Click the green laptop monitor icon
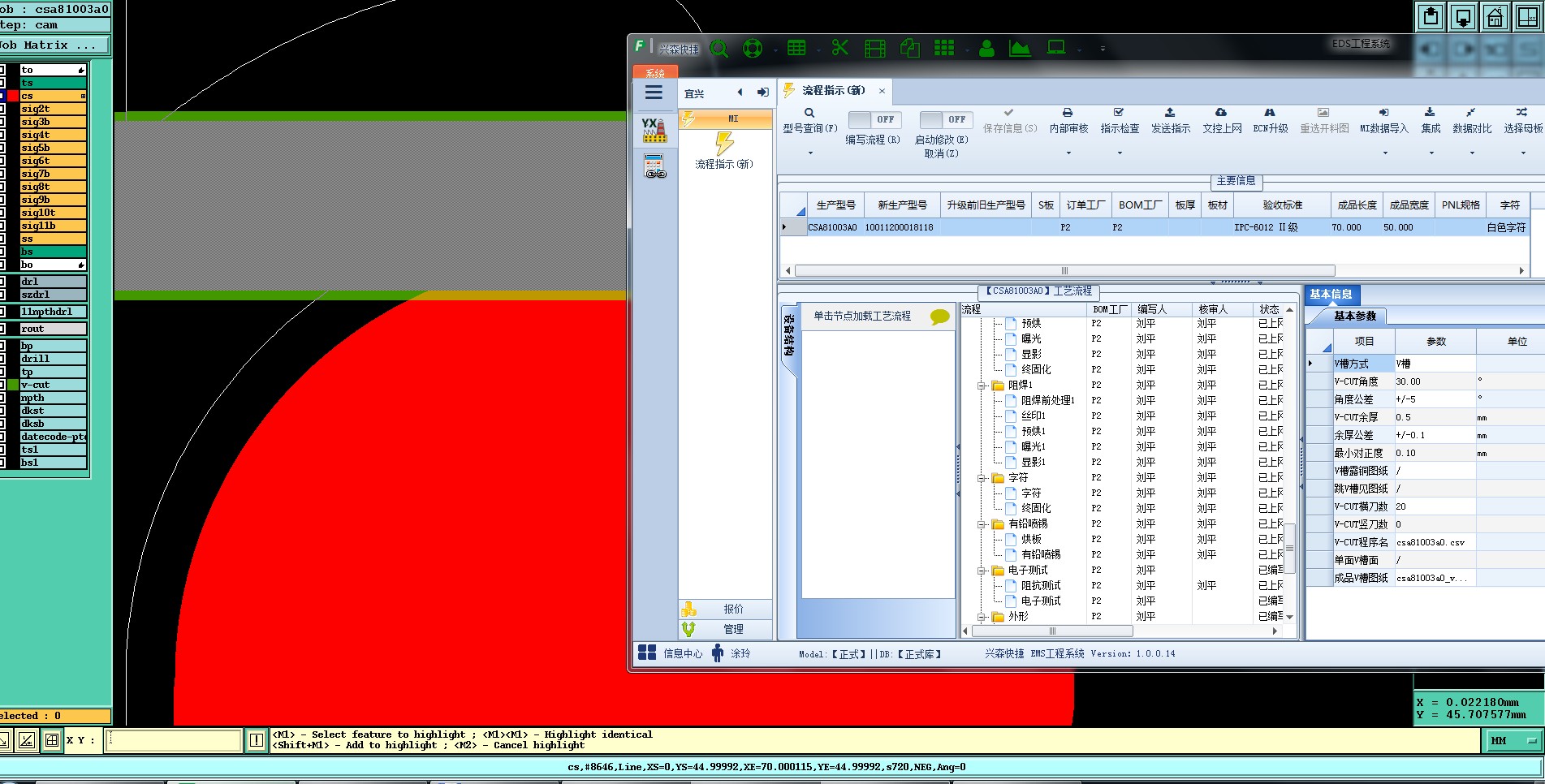The width and height of the screenshot is (1545, 784). (x=1056, y=48)
